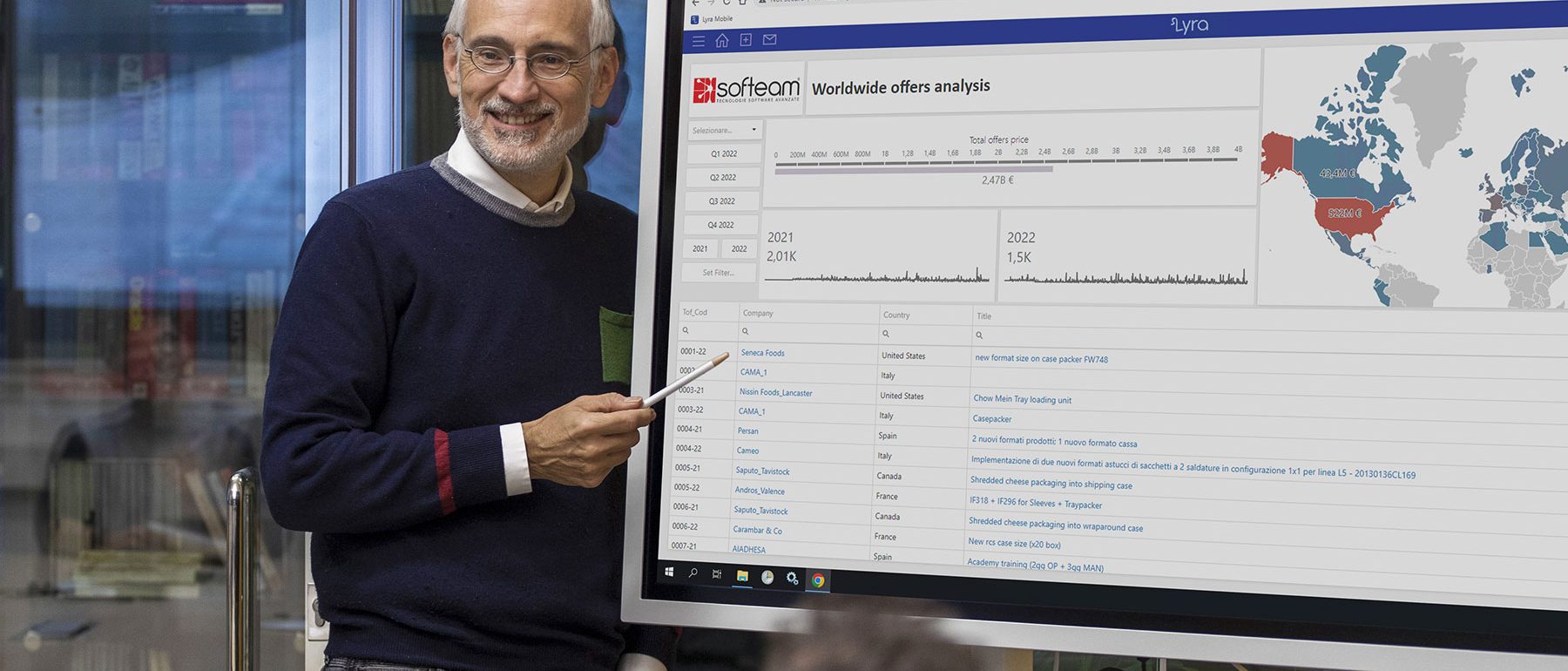This screenshot has height=671, width=1568.
Task: Select the United States on the map
Action: point(1347,216)
